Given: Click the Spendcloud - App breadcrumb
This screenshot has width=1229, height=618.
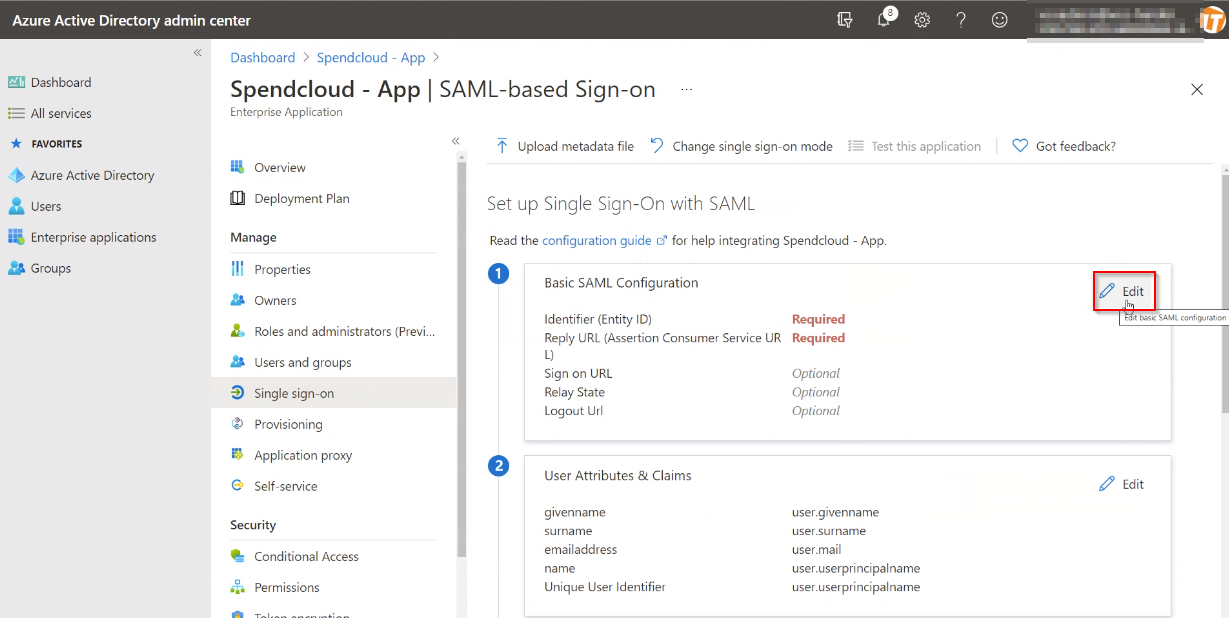Looking at the screenshot, I should 371,58.
